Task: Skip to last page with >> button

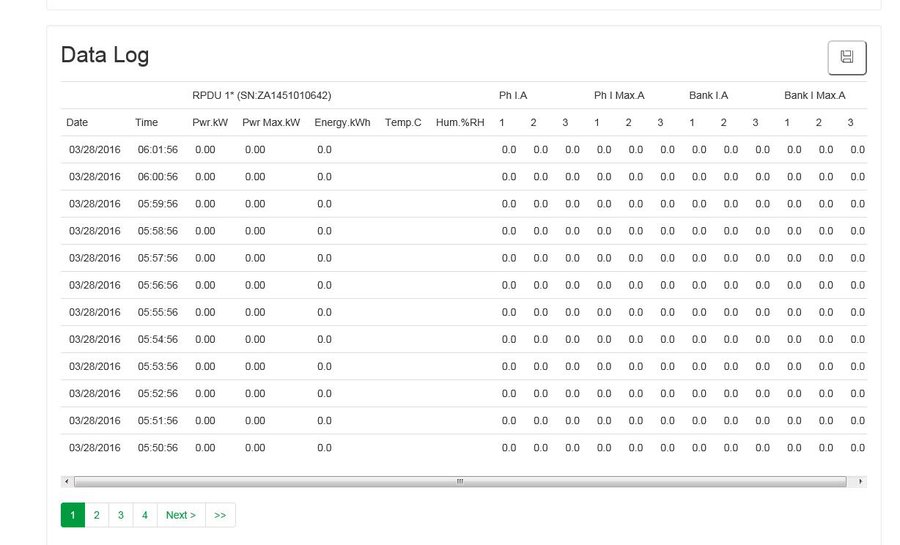Action: 220,515
